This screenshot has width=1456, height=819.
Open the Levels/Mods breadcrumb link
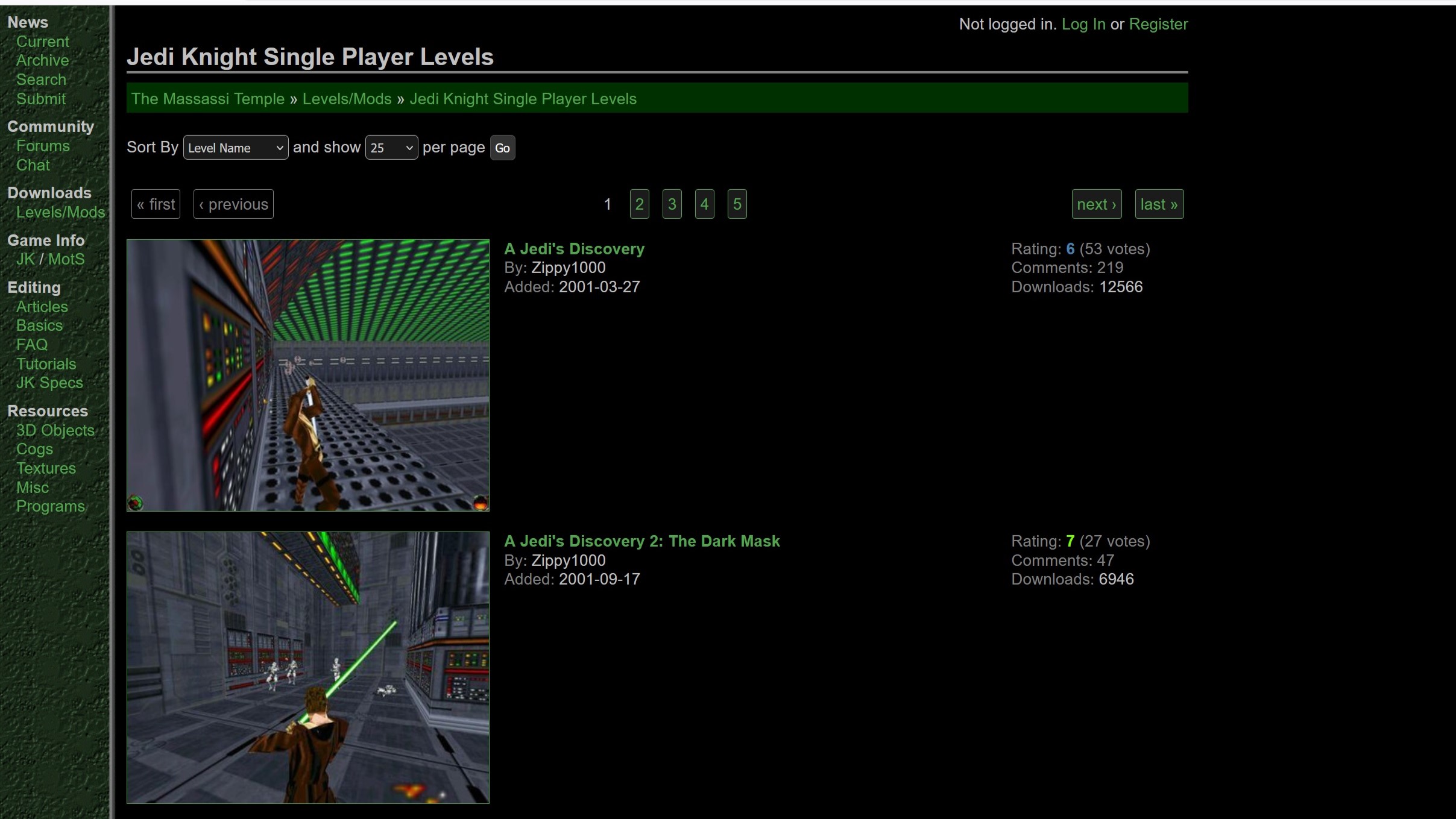click(x=347, y=99)
